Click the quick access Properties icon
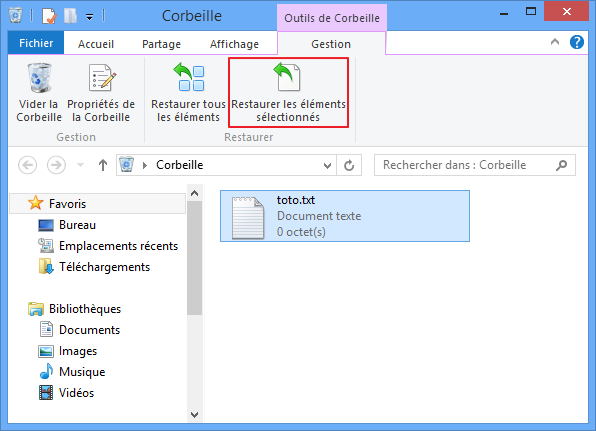 tap(49, 16)
